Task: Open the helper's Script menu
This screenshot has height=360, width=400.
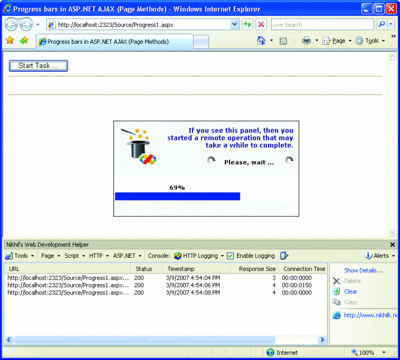Action: 75,256
